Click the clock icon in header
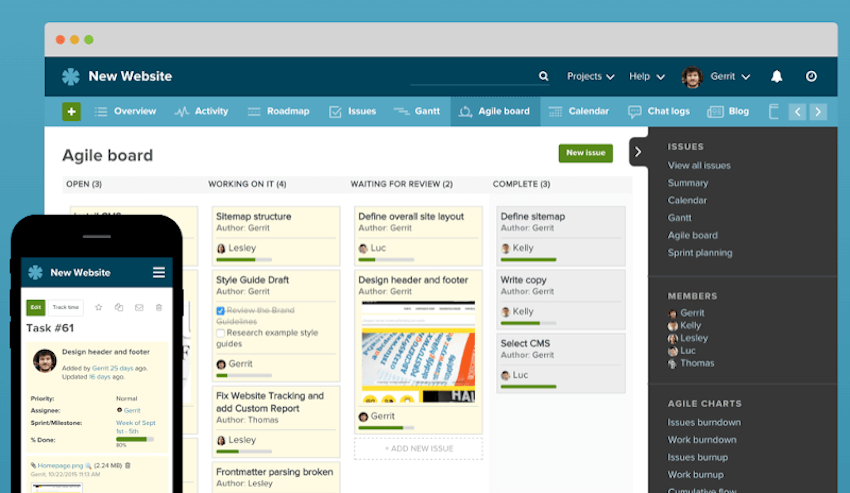This screenshot has height=493, width=850. pos(811,76)
